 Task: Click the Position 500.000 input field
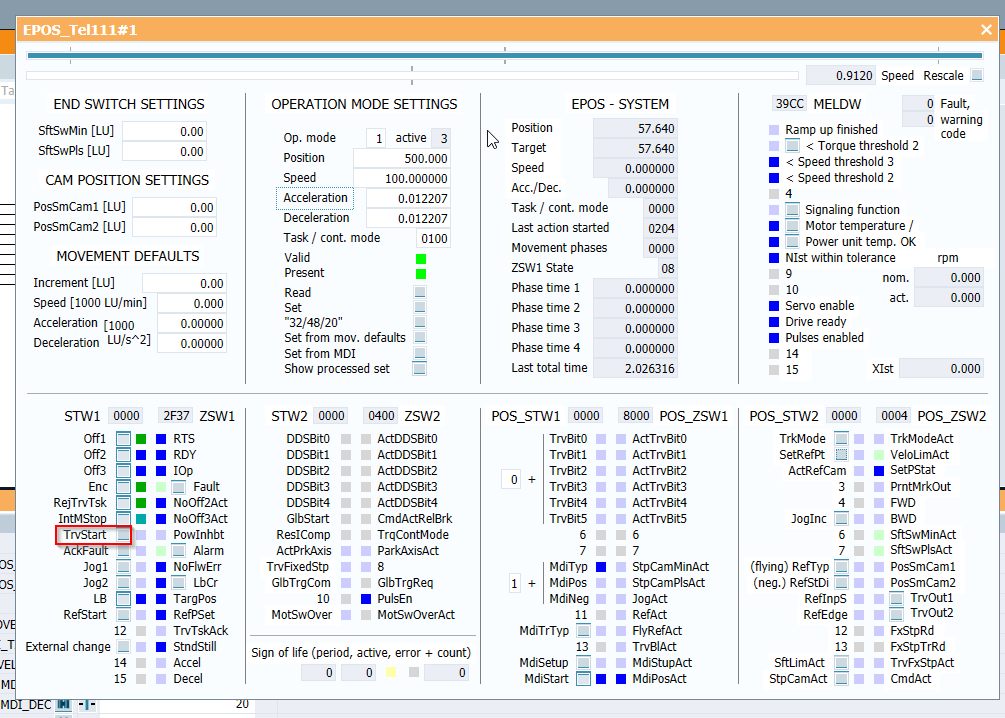(402, 158)
